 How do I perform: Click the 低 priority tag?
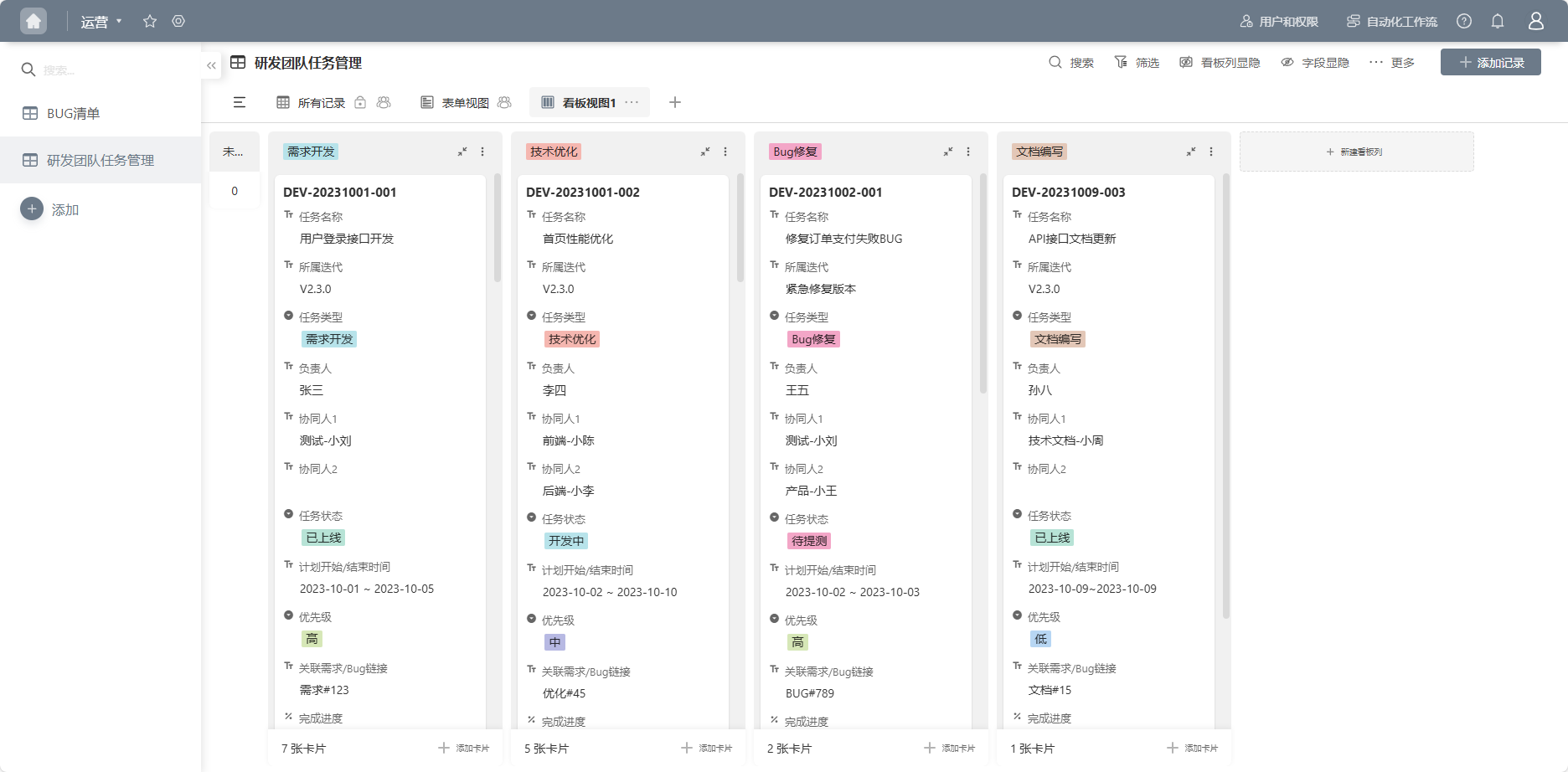click(1040, 639)
